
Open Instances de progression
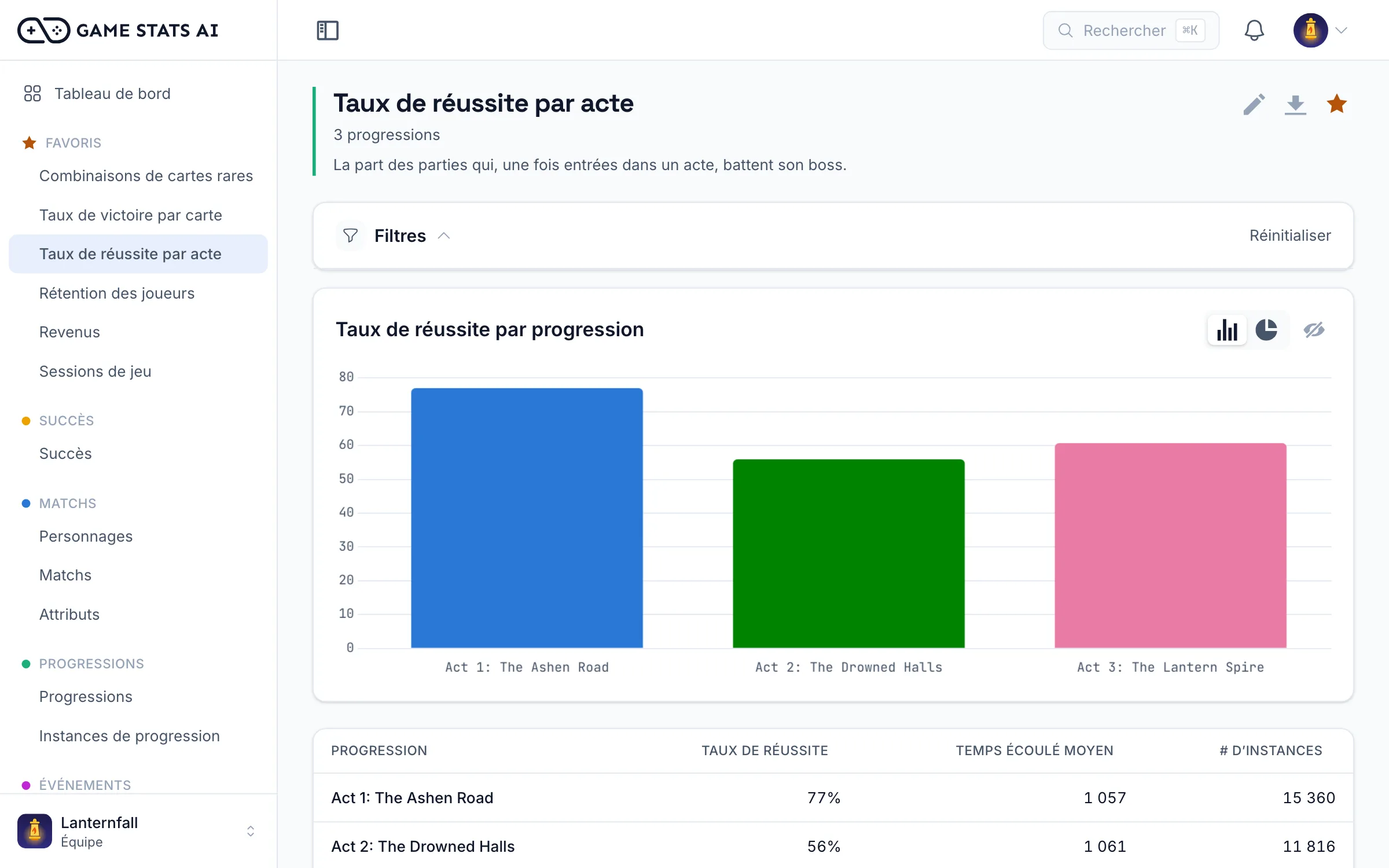pos(139,736)
